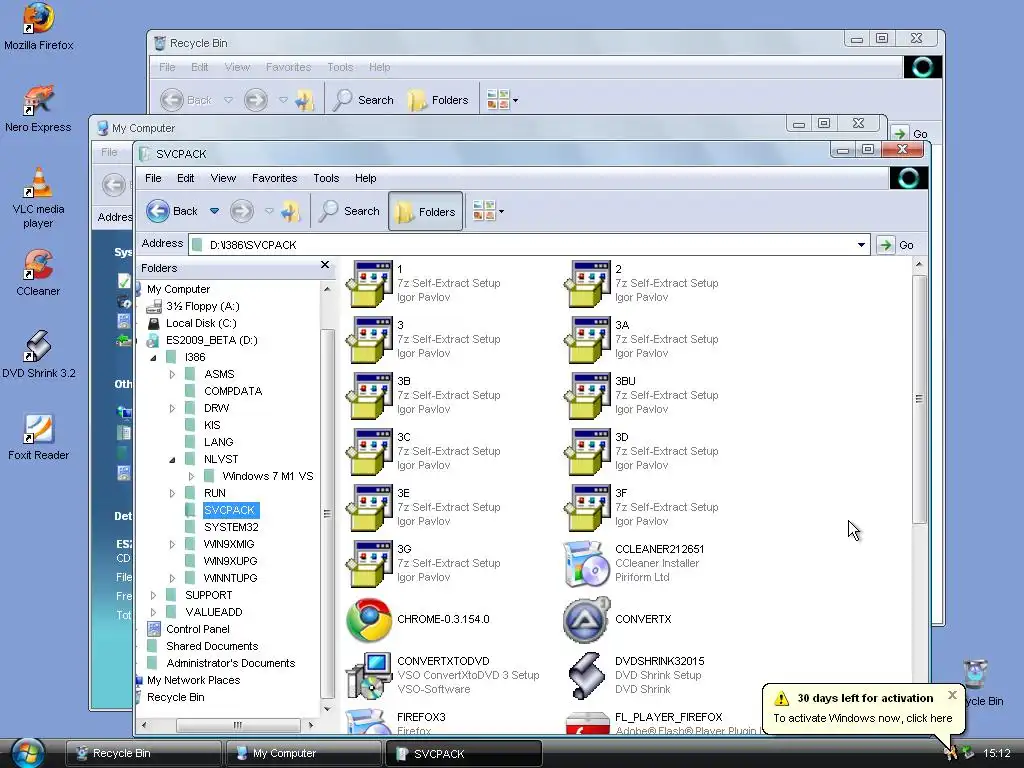This screenshot has height=768, width=1024.
Task: Open the address bar dropdown in SVCPACK
Action: click(x=861, y=245)
